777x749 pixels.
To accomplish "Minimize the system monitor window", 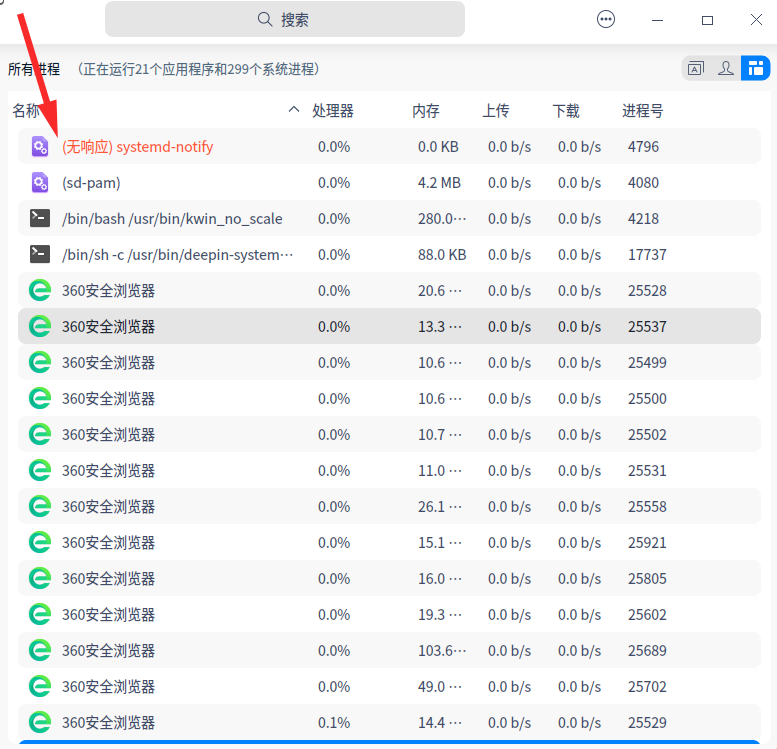I will [x=657, y=20].
